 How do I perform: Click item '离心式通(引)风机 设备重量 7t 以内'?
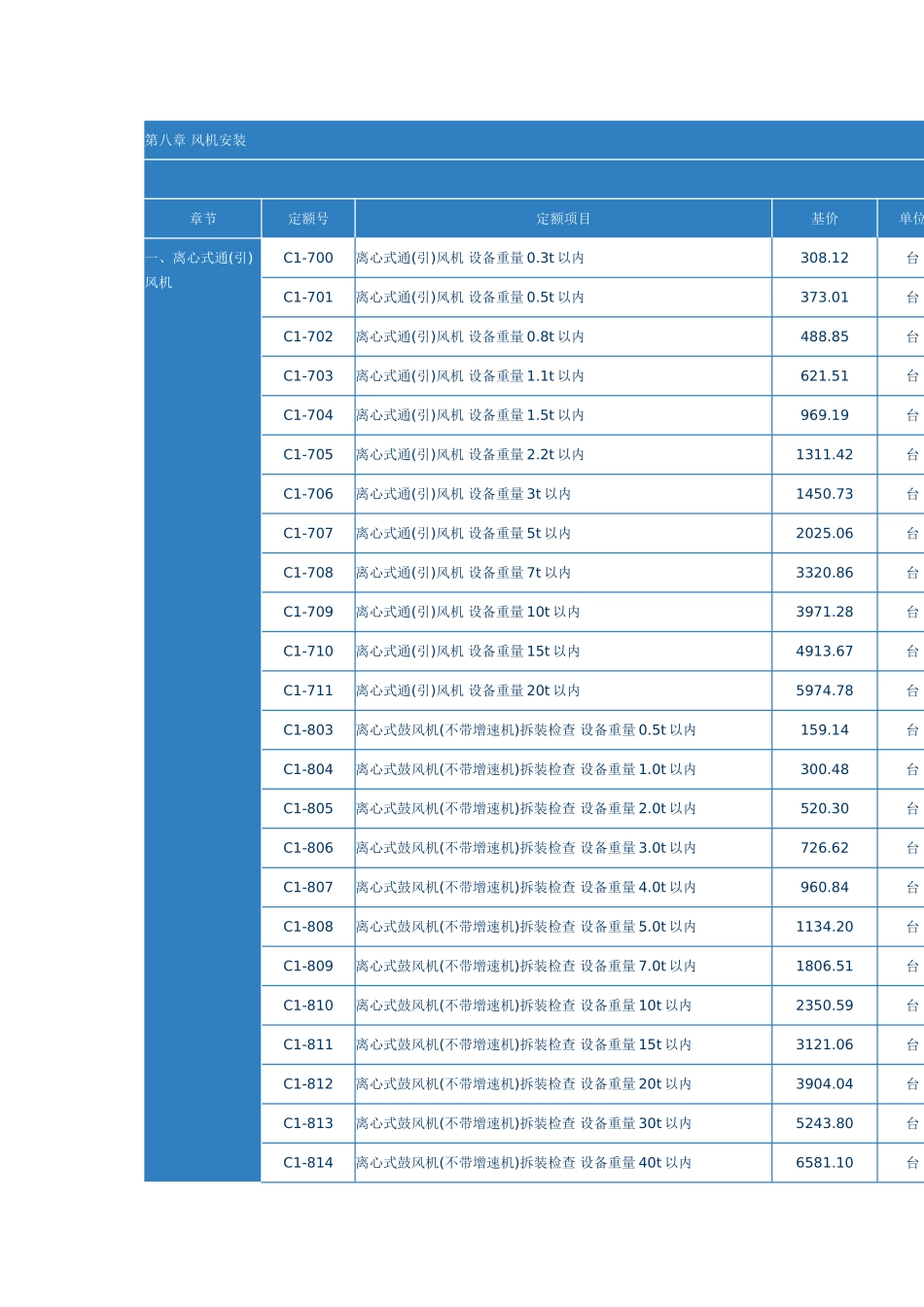point(464,573)
